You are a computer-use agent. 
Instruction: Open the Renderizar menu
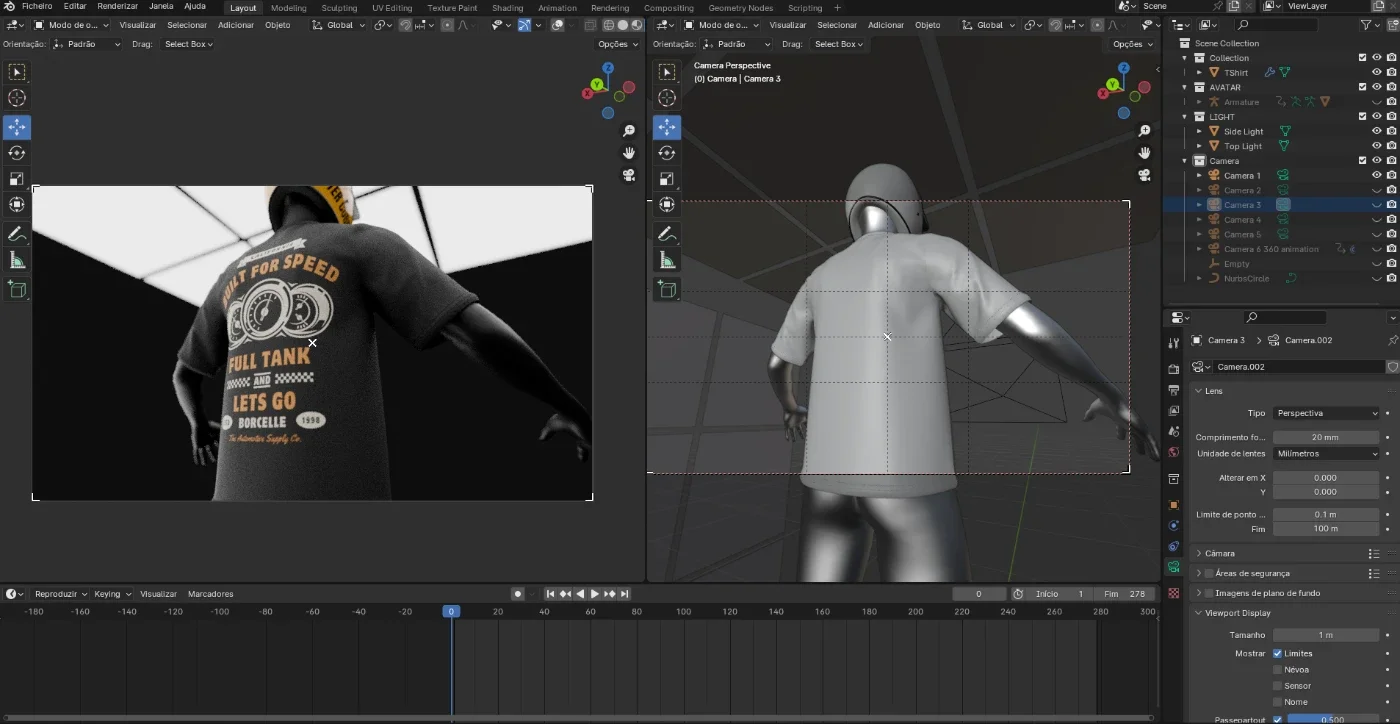[x=117, y=6]
